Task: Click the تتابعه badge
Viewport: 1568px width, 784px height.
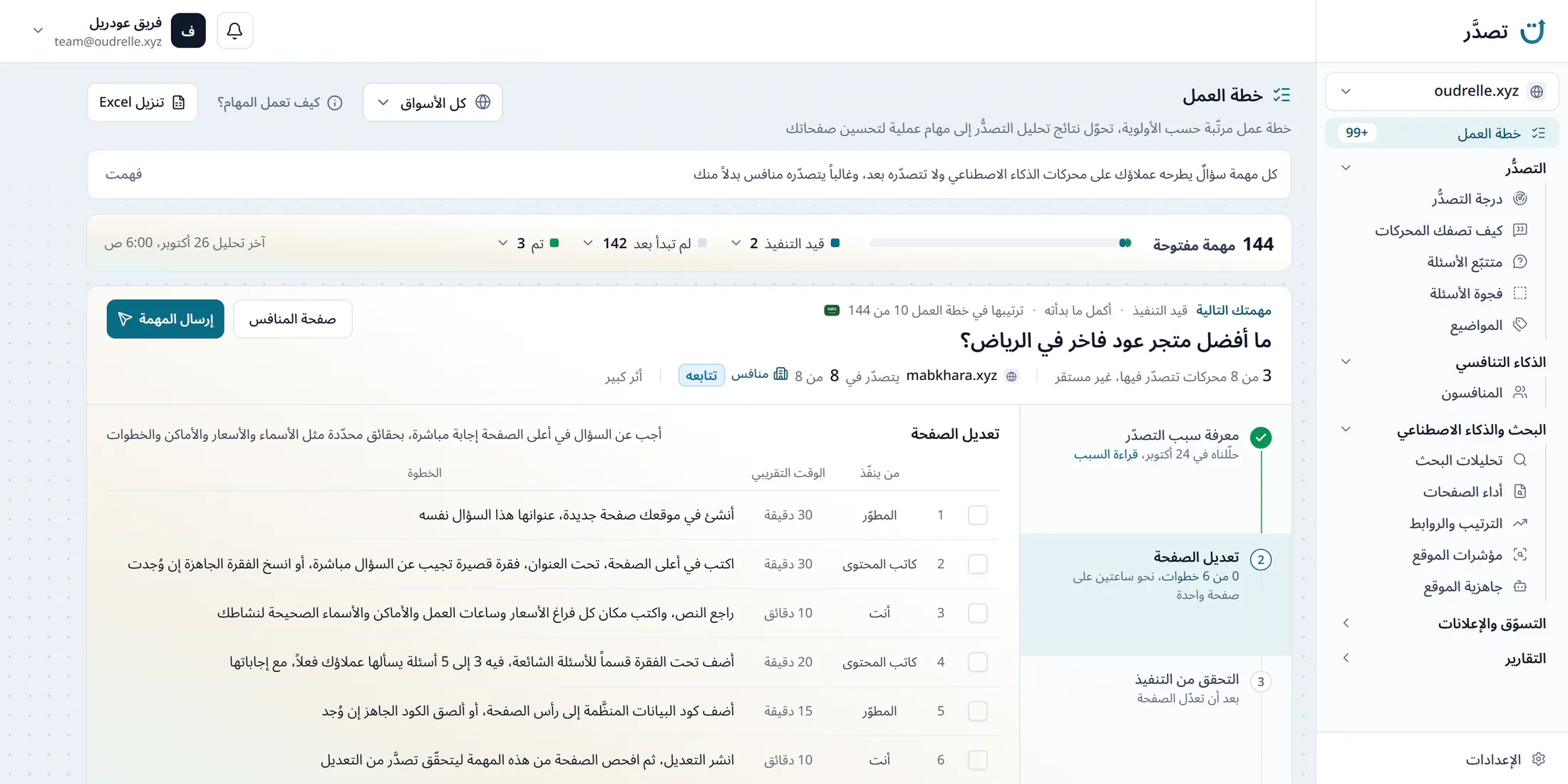Action: tap(701, 376)
